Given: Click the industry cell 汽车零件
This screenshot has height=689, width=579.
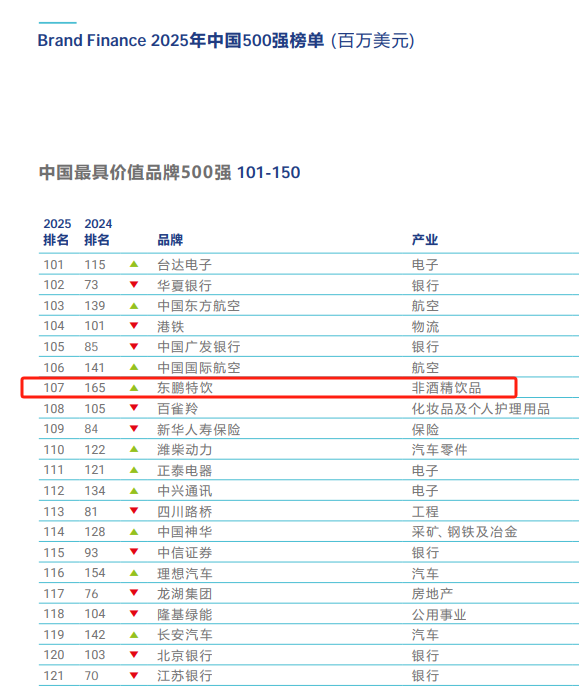Looking at the screenshot, I should point(439,450).
